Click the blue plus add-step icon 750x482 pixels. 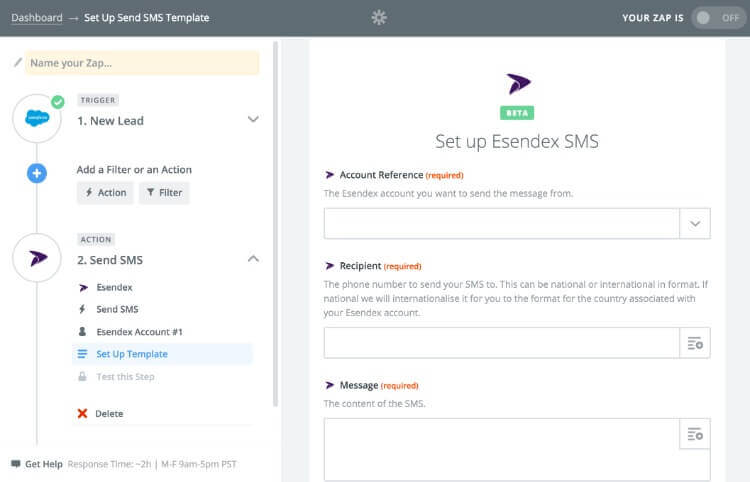[37, 173]
